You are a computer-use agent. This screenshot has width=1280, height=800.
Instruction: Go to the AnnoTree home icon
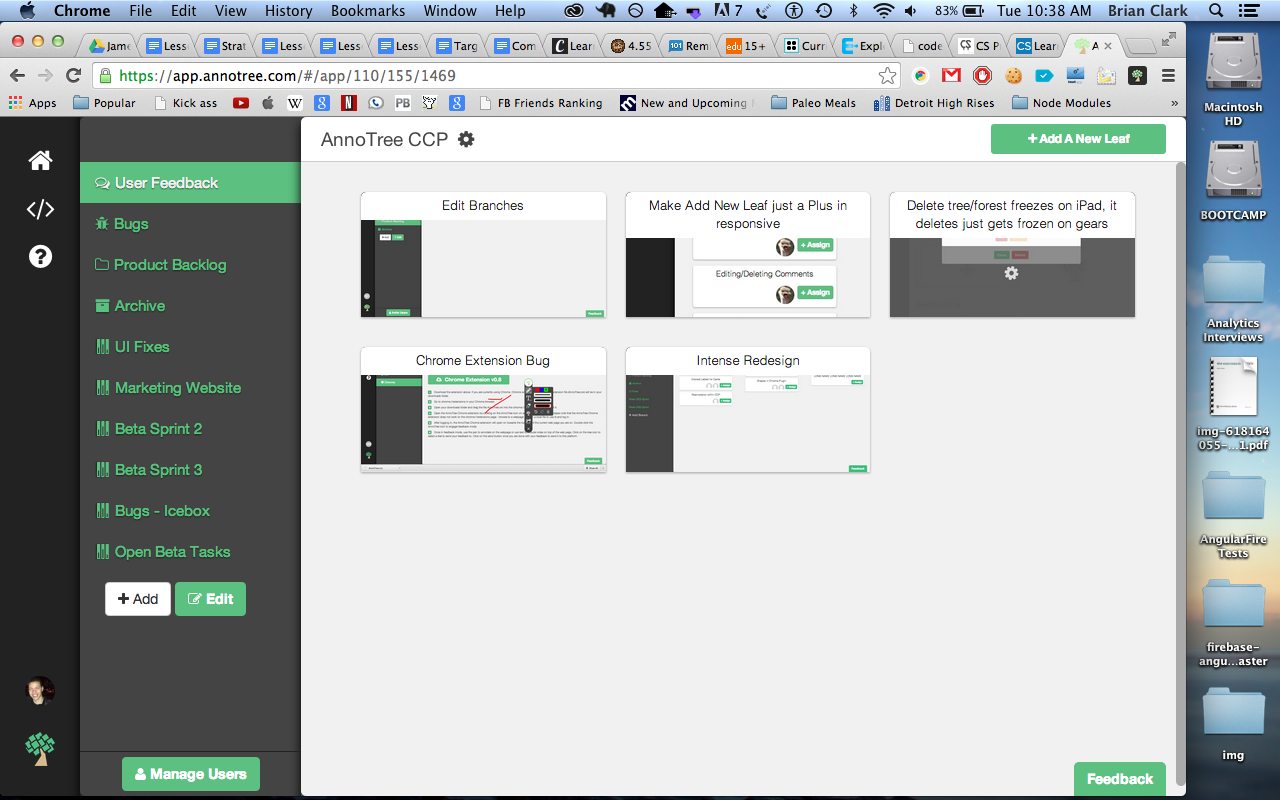40,160
